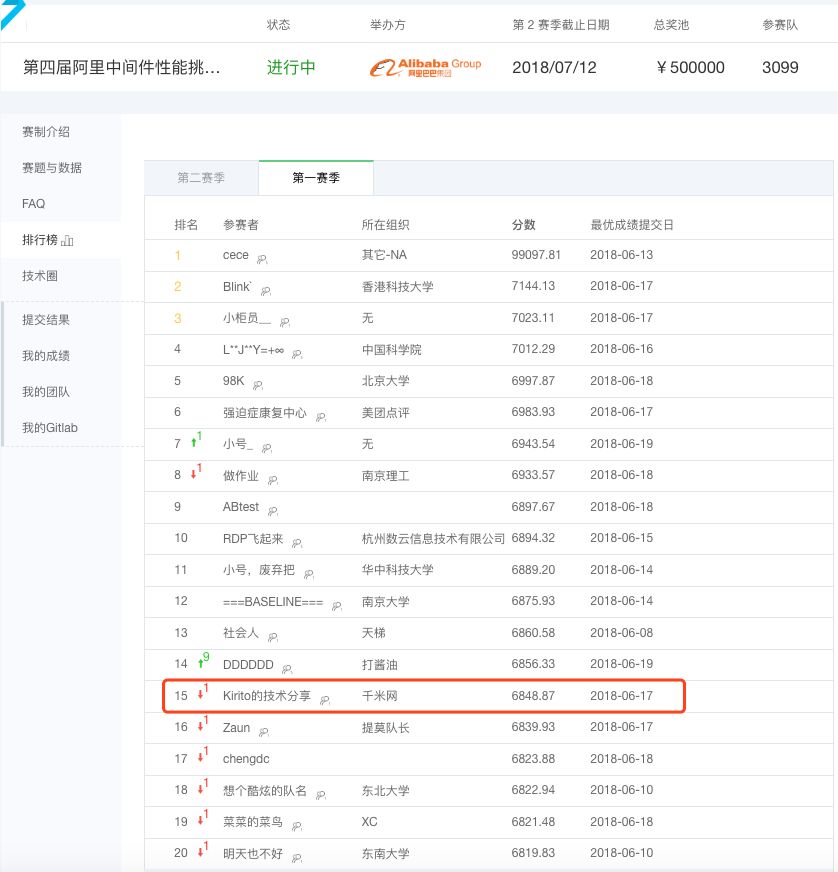Open 我的Gitlab in the sidebar

50,428
